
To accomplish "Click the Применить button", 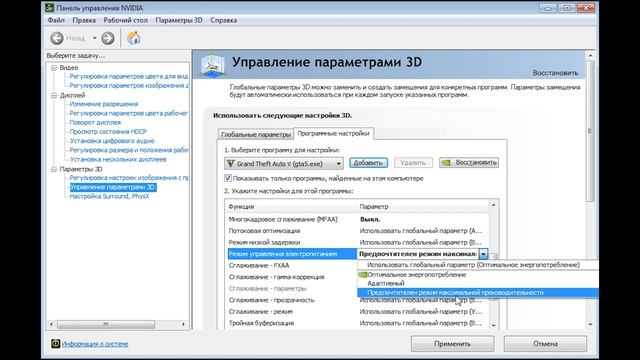I will 452,344.
